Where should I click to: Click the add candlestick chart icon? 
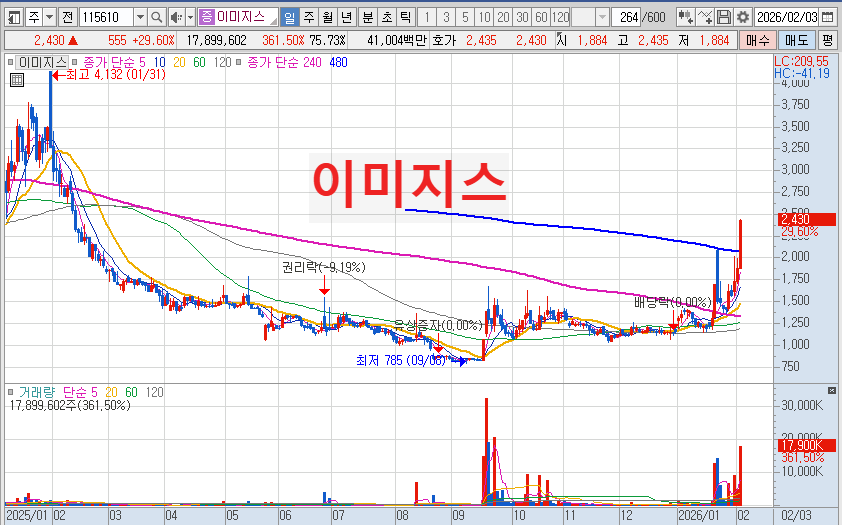685,18
